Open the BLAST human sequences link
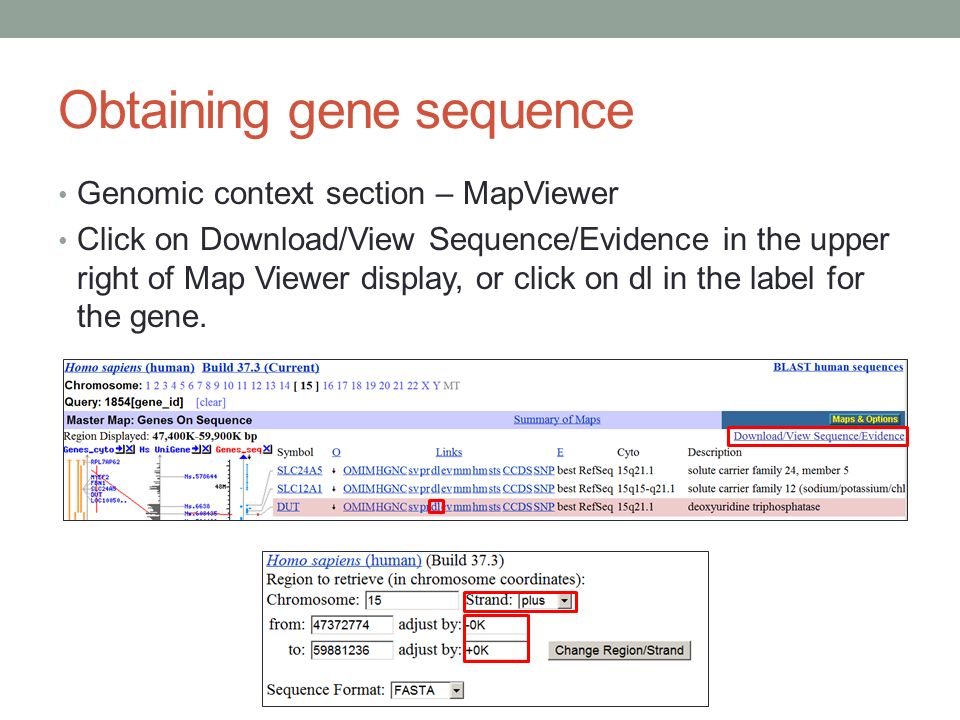 [x=838, y=367]
